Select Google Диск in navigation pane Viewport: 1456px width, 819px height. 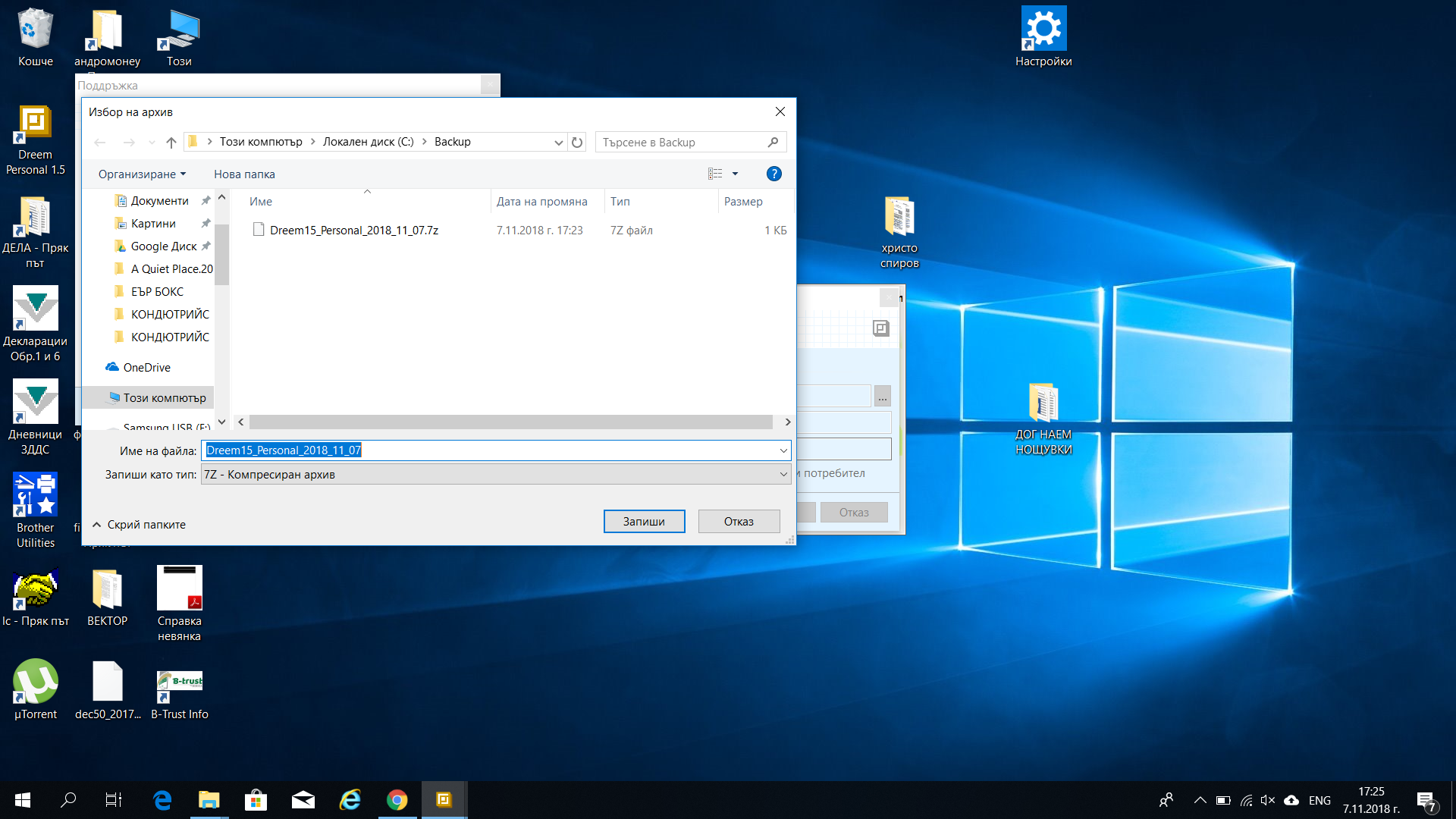click(163, 246)
